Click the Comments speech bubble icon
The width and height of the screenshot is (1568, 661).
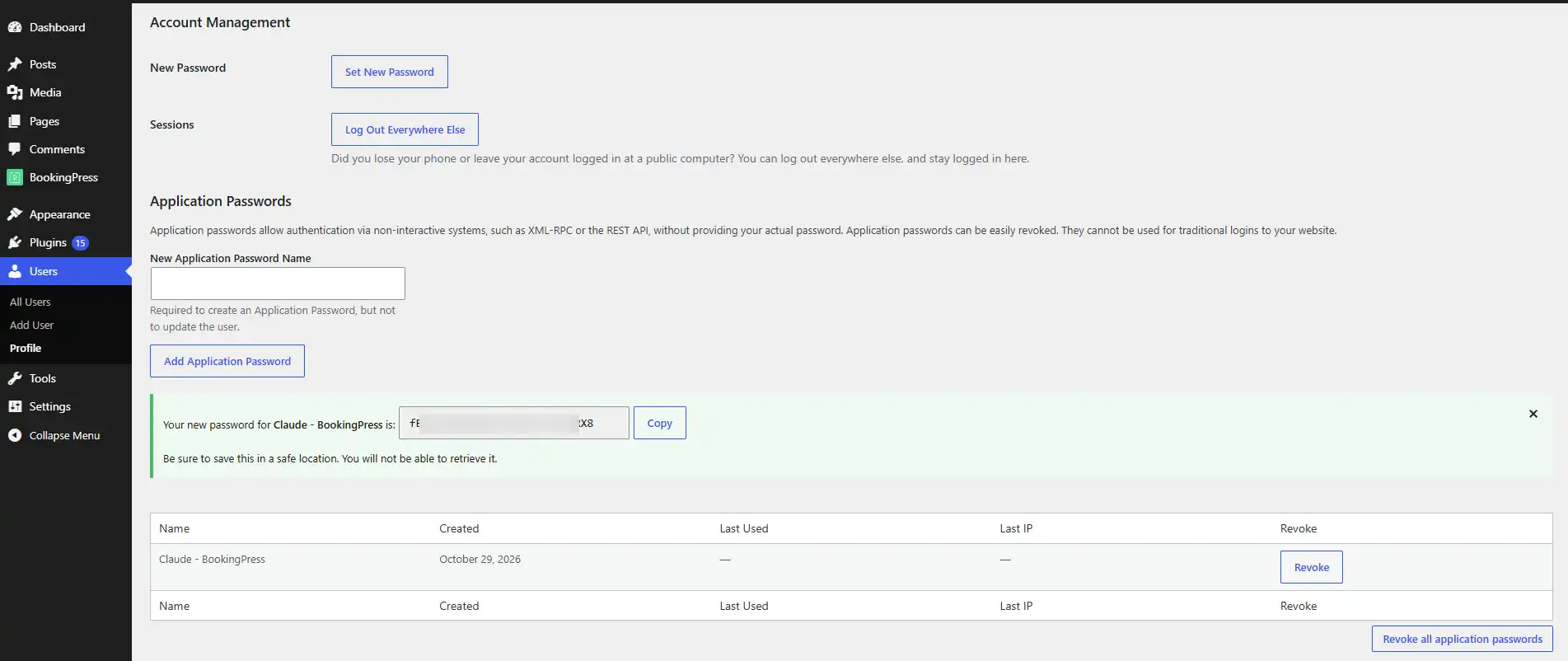coord(14,149)
